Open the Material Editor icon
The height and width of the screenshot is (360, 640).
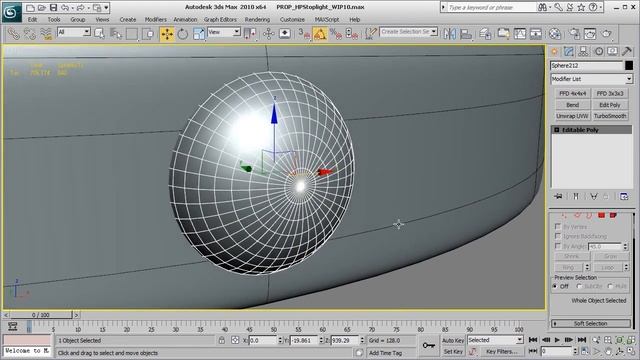(555, 34)
